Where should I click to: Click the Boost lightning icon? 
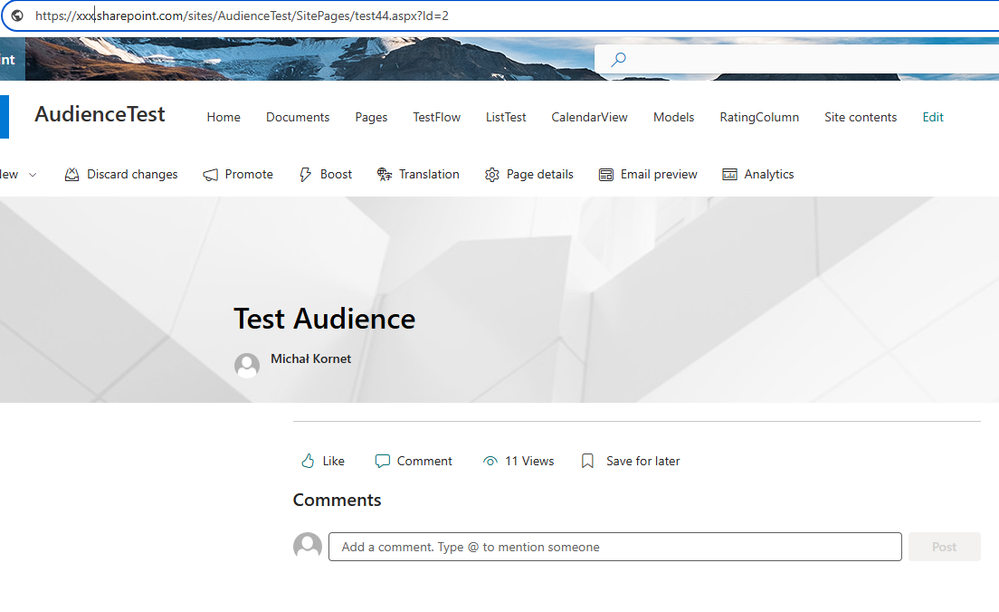(x=305, y=174)
